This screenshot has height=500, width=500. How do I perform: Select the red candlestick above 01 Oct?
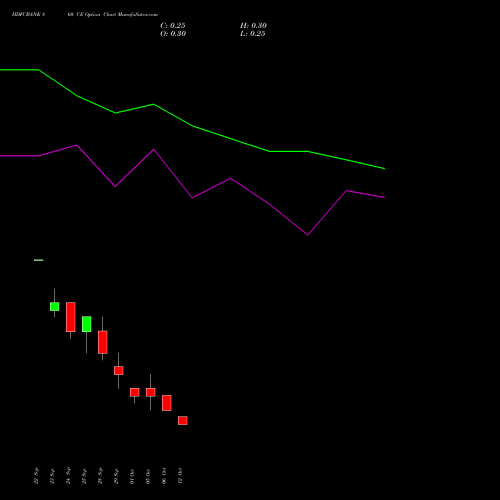pyautogui.click(x=135, y=392)
